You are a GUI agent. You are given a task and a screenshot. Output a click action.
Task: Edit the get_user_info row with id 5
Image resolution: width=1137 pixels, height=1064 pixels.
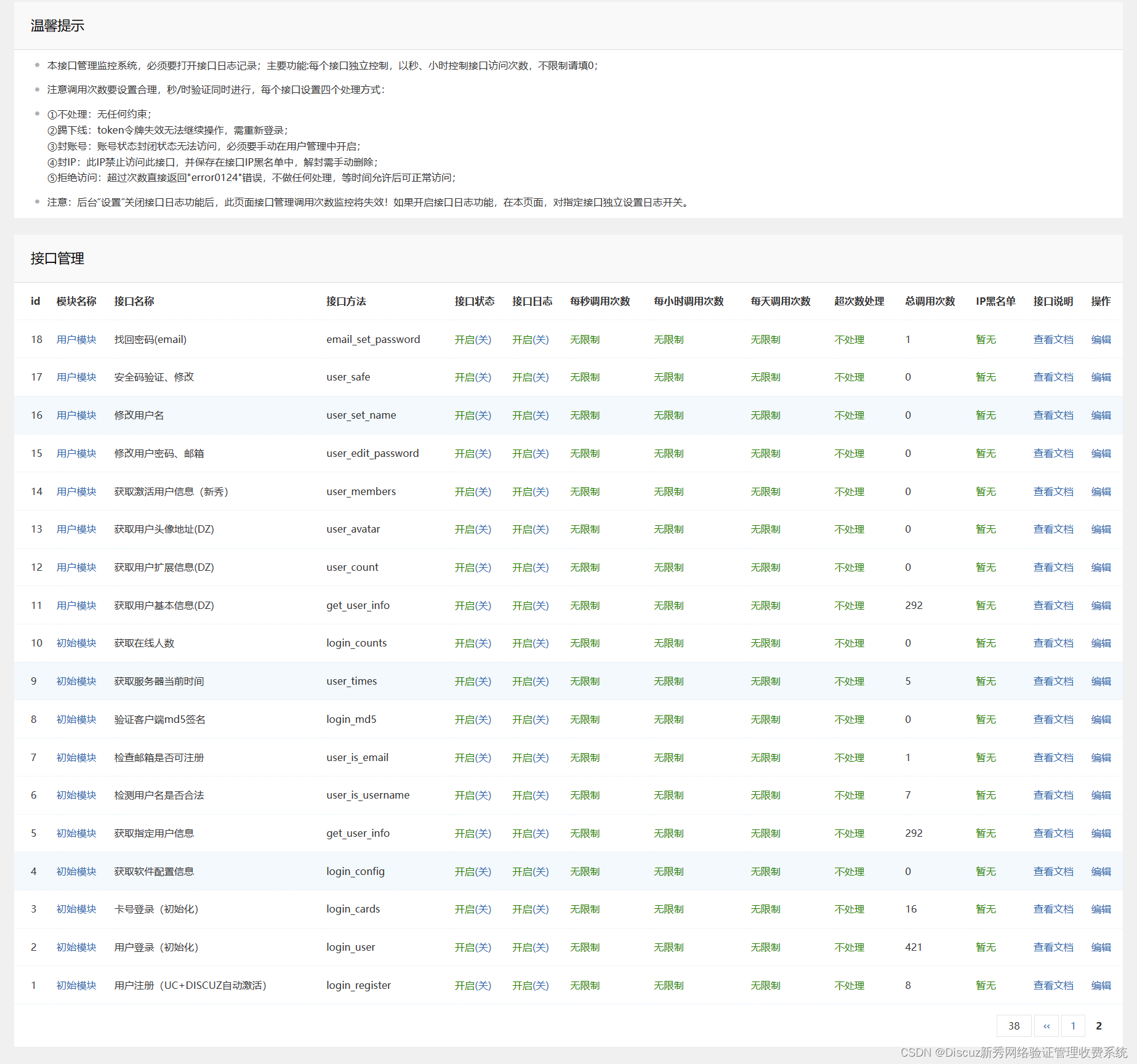pos(1101,833)
